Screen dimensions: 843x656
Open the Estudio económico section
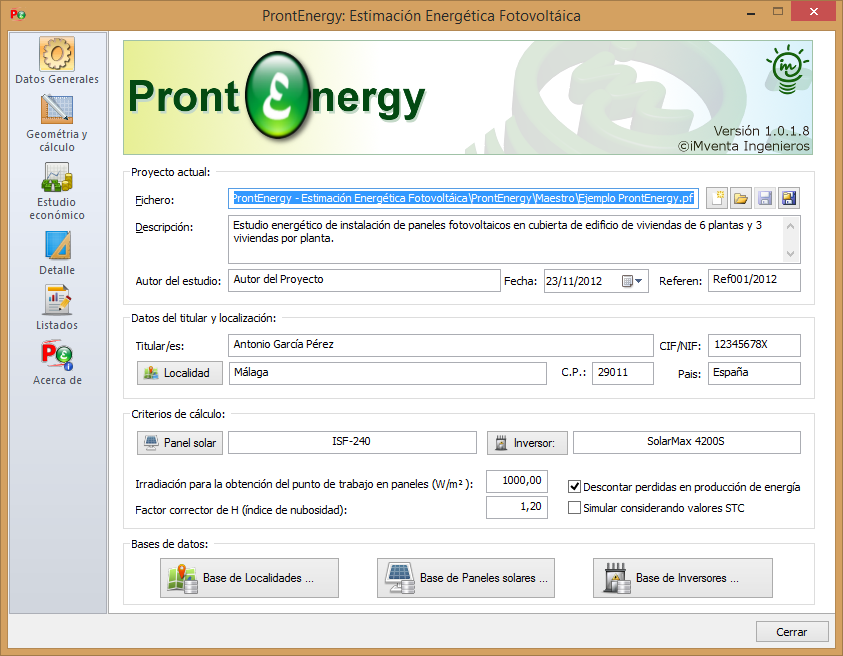point(57,191)
